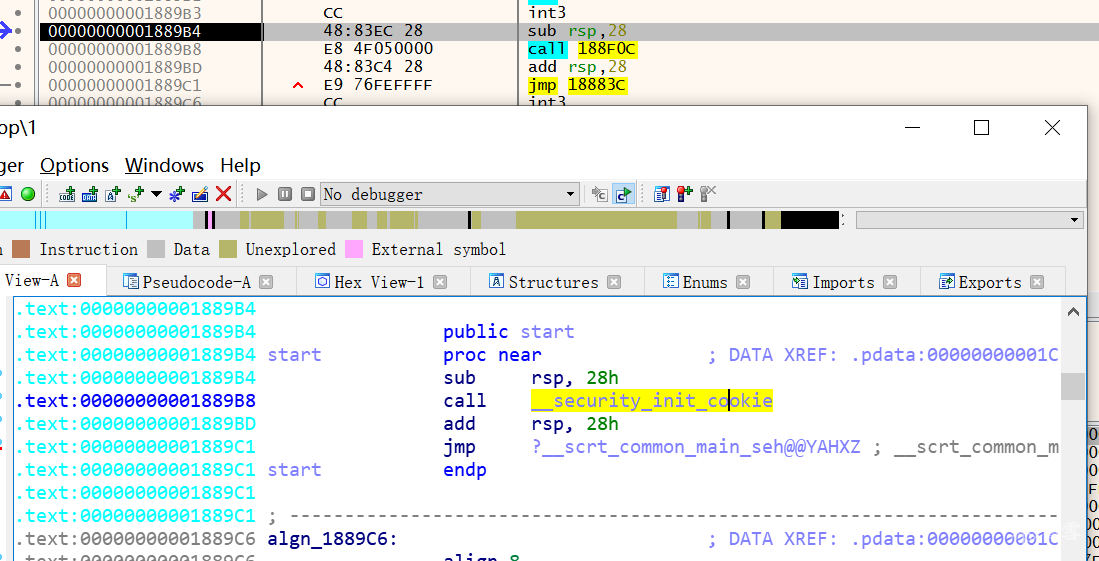The width and height of the screenshot is (1099, 561).
Task: Close the Structures tab
Action: coord(614,282)
